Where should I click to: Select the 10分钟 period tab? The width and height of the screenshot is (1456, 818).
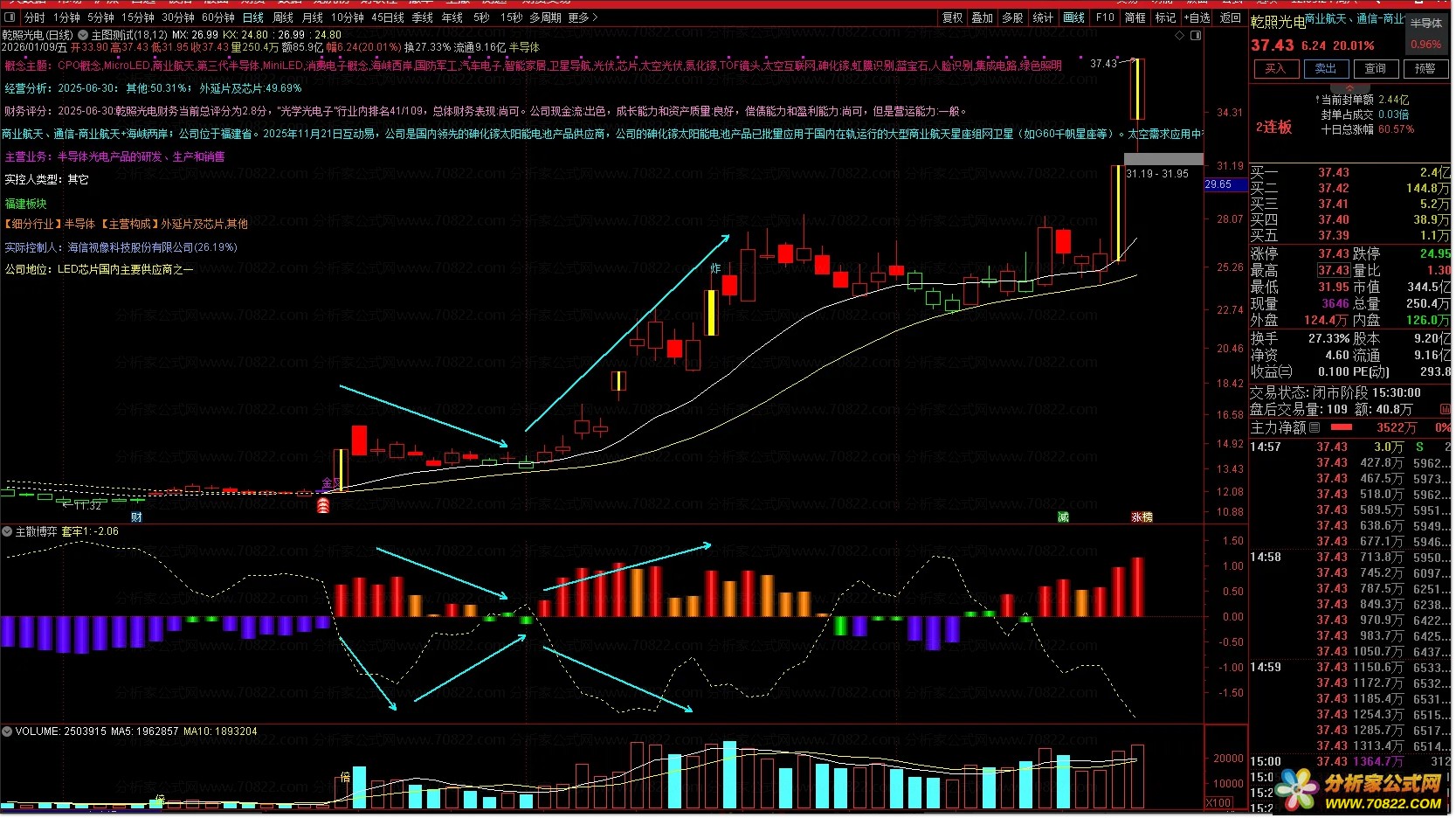pyautogui.click(x=348, y=17)
